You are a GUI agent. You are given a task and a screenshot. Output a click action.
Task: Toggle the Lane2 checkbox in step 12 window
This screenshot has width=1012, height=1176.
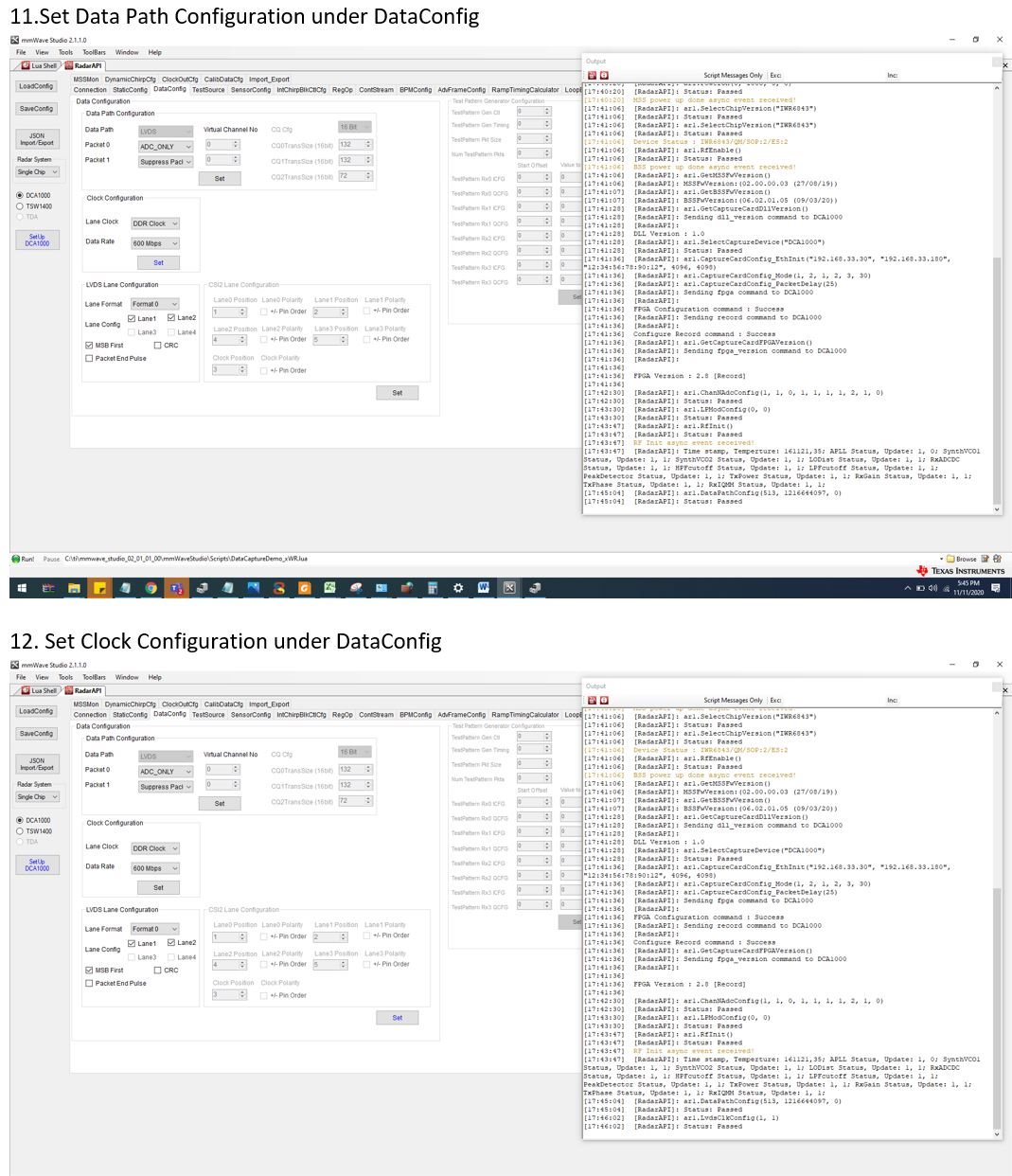pyautogui.click(x=171, y=942)
